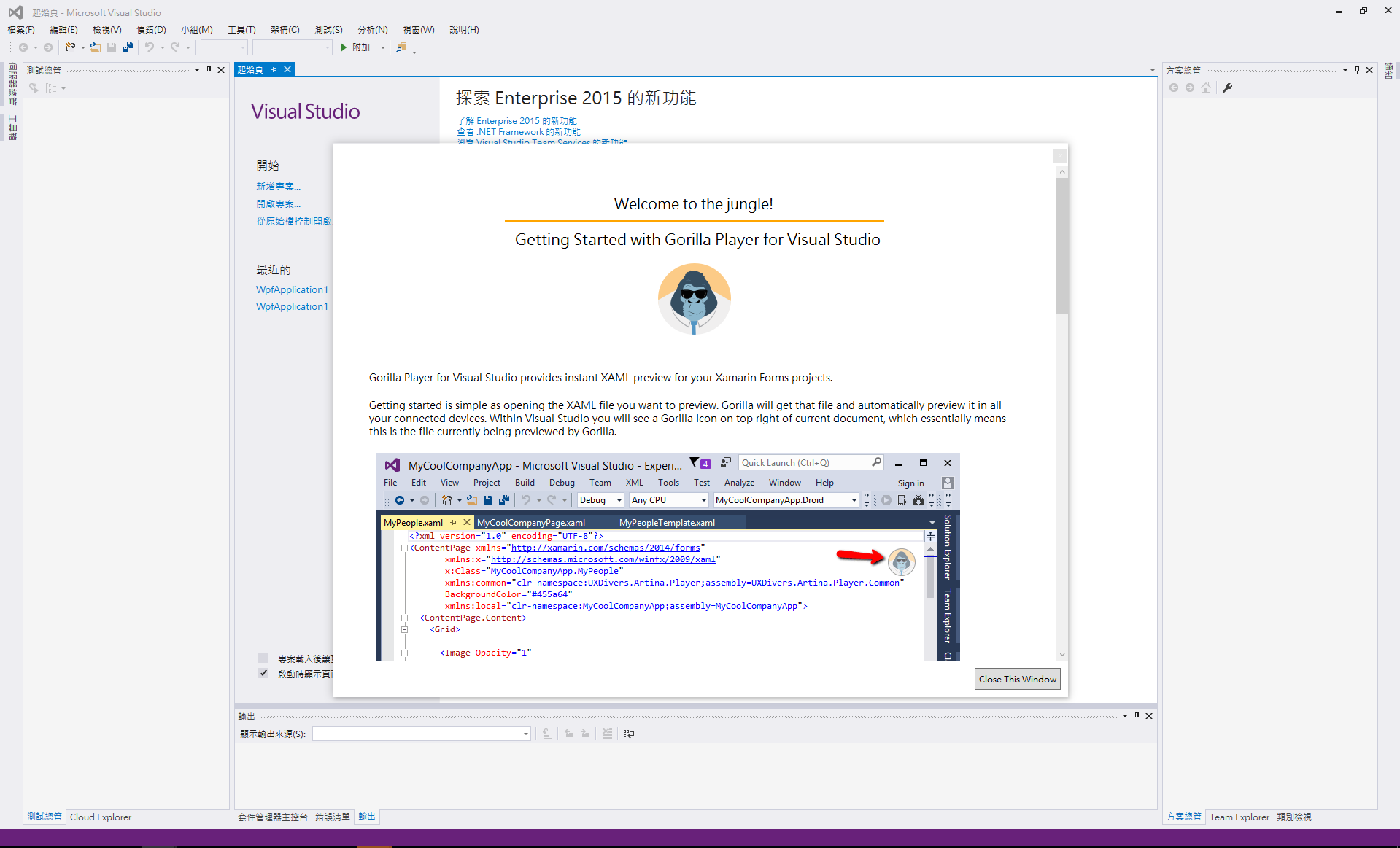The height and width of the screenshot is (848, 1400).
Task: Click the group-by tree icon in 測試總管
Action: (x=50, y=88)
